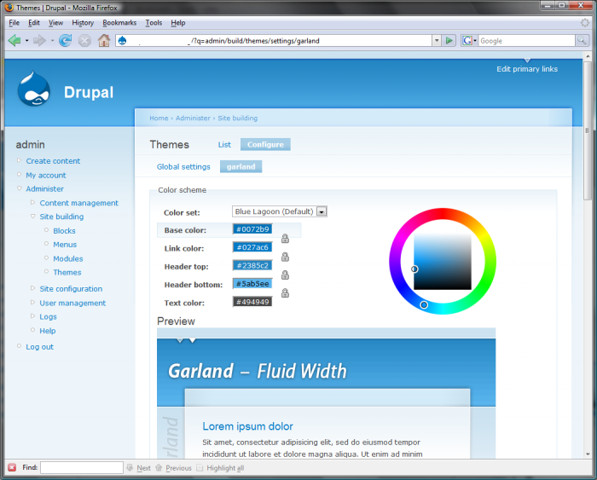Screen dimensions: 597x480
Task: Click the Home breadcrumb link
Action: tap(159, 118)
